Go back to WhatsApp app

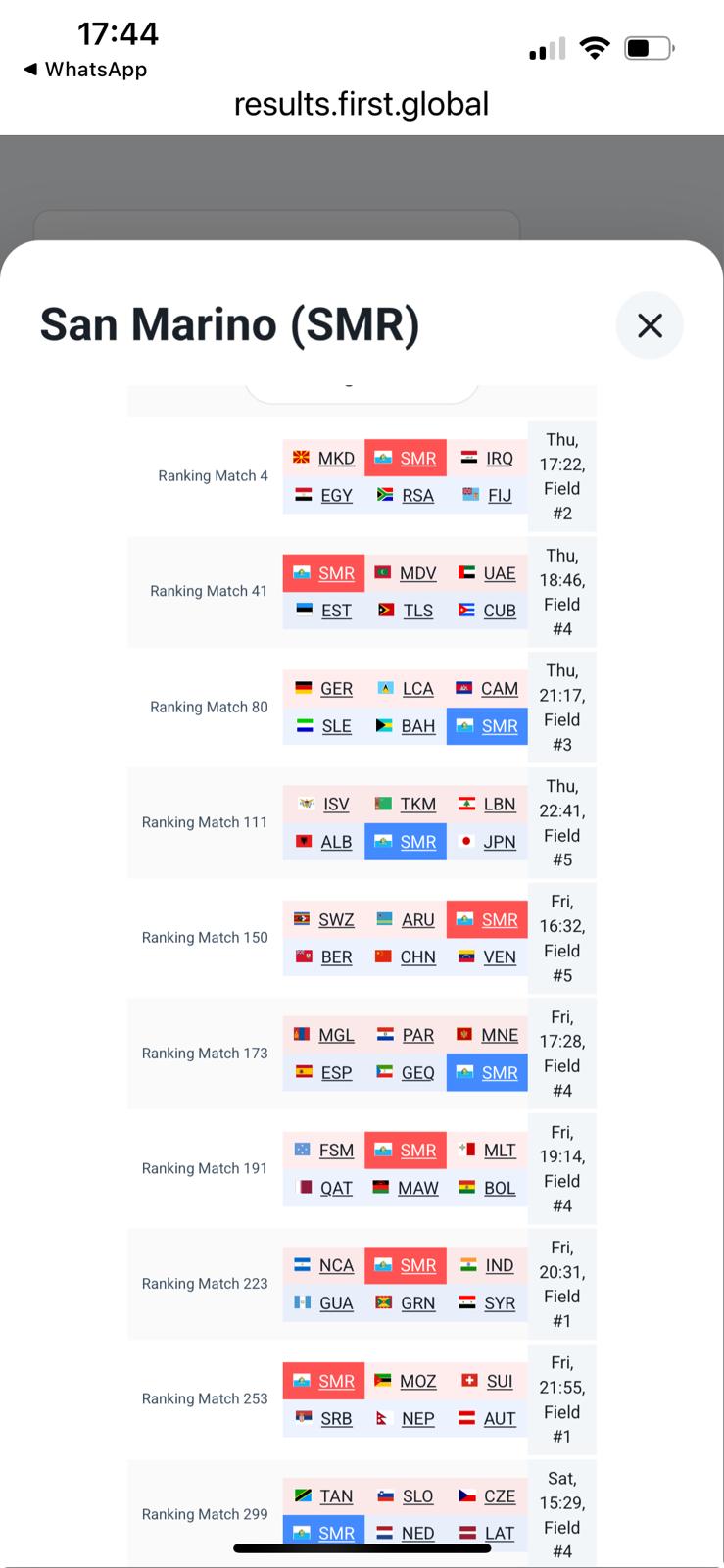[85, 70]
